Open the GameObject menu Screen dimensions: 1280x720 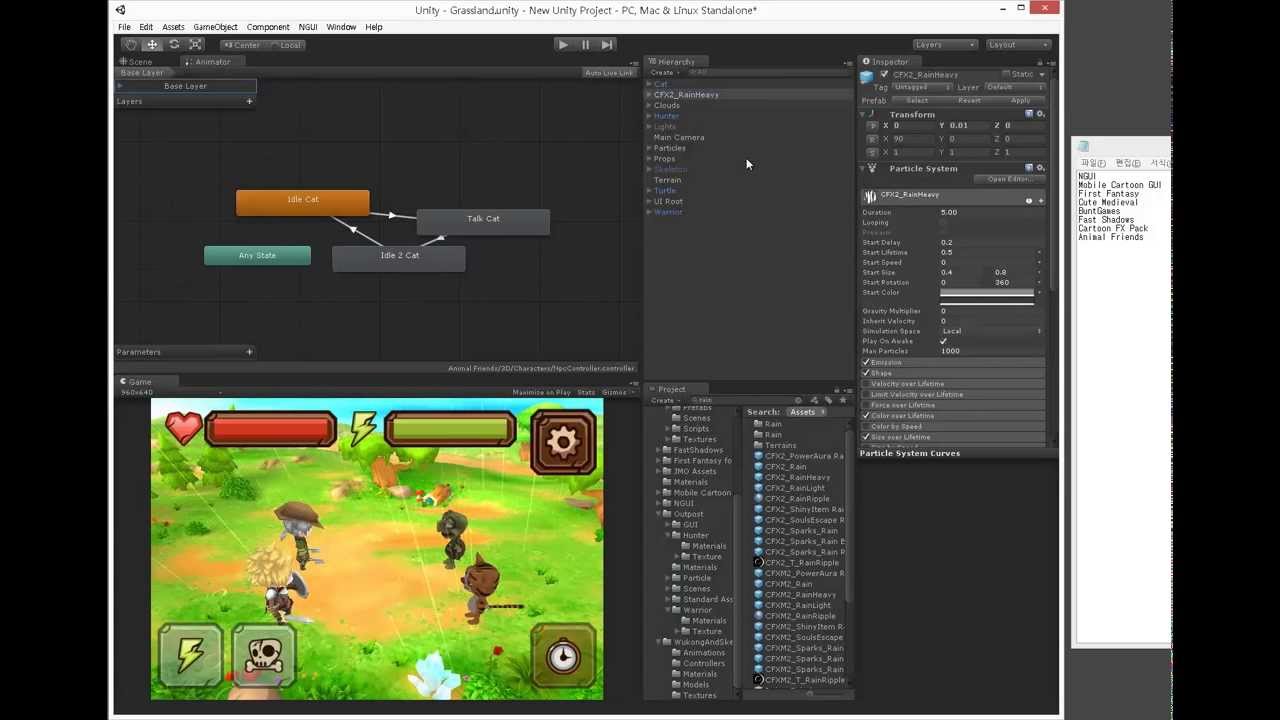pyautogui.click(x=215, y=27)
